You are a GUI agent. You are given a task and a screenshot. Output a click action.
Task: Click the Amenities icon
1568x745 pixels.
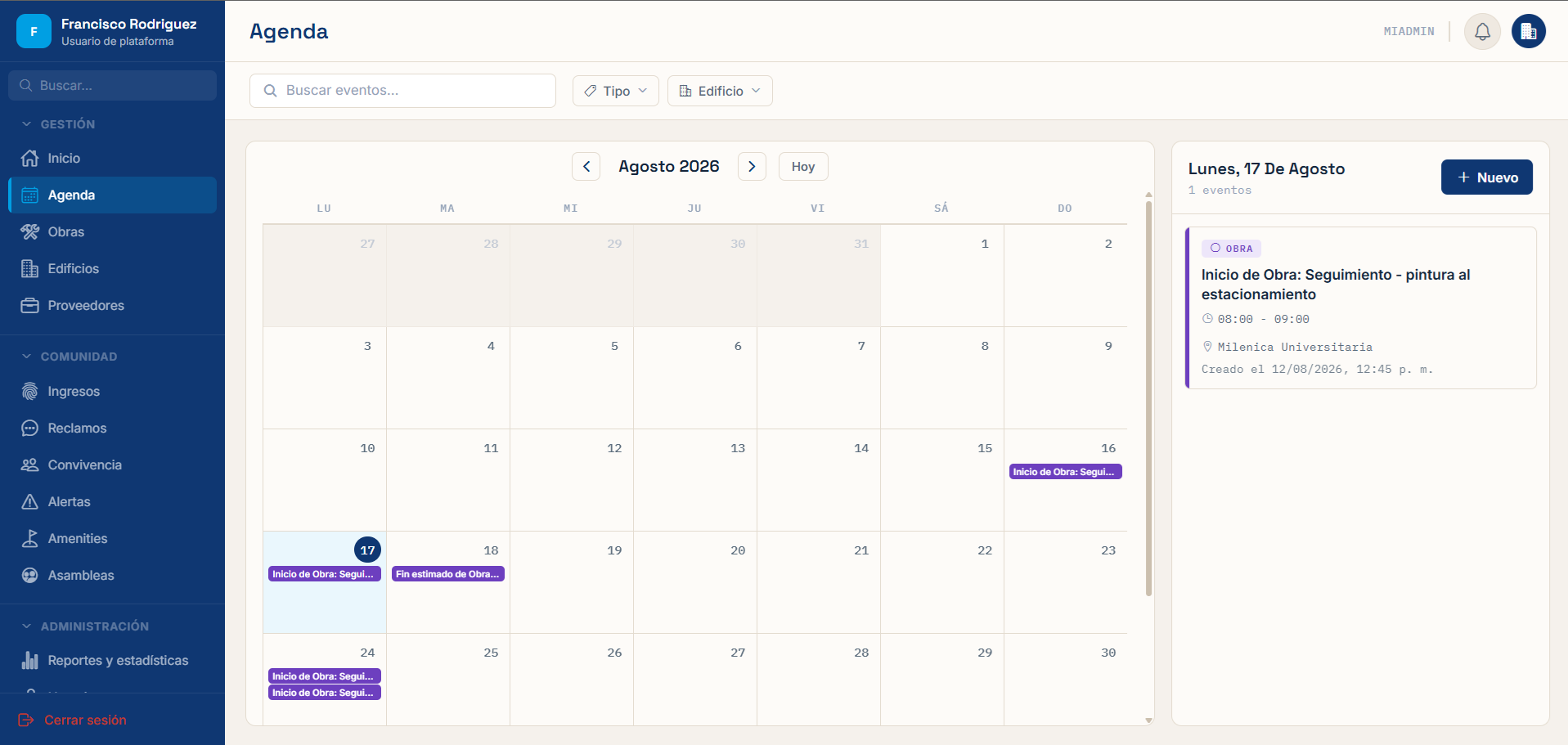click(30, 538)
